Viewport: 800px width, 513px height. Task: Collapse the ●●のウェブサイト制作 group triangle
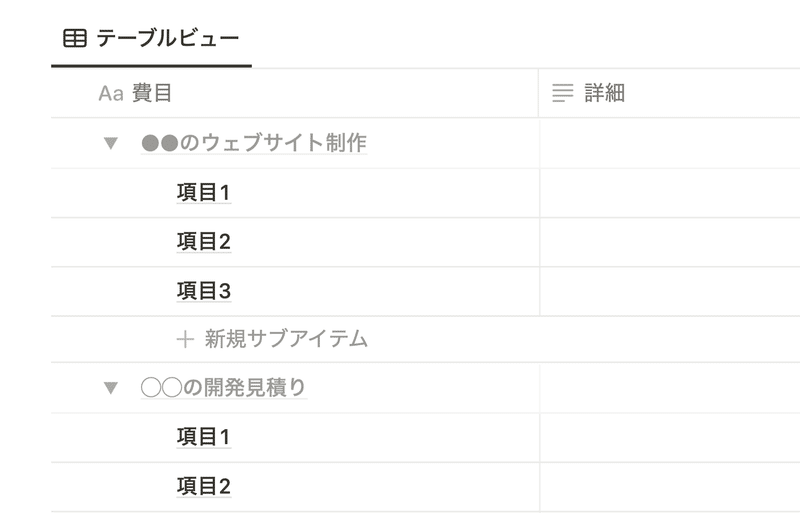(111, 143)
